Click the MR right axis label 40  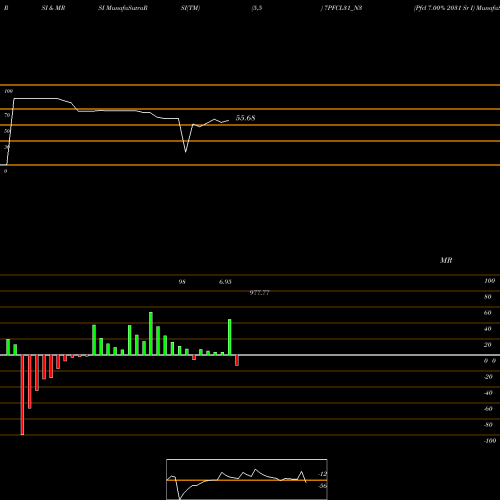[488, 329]
